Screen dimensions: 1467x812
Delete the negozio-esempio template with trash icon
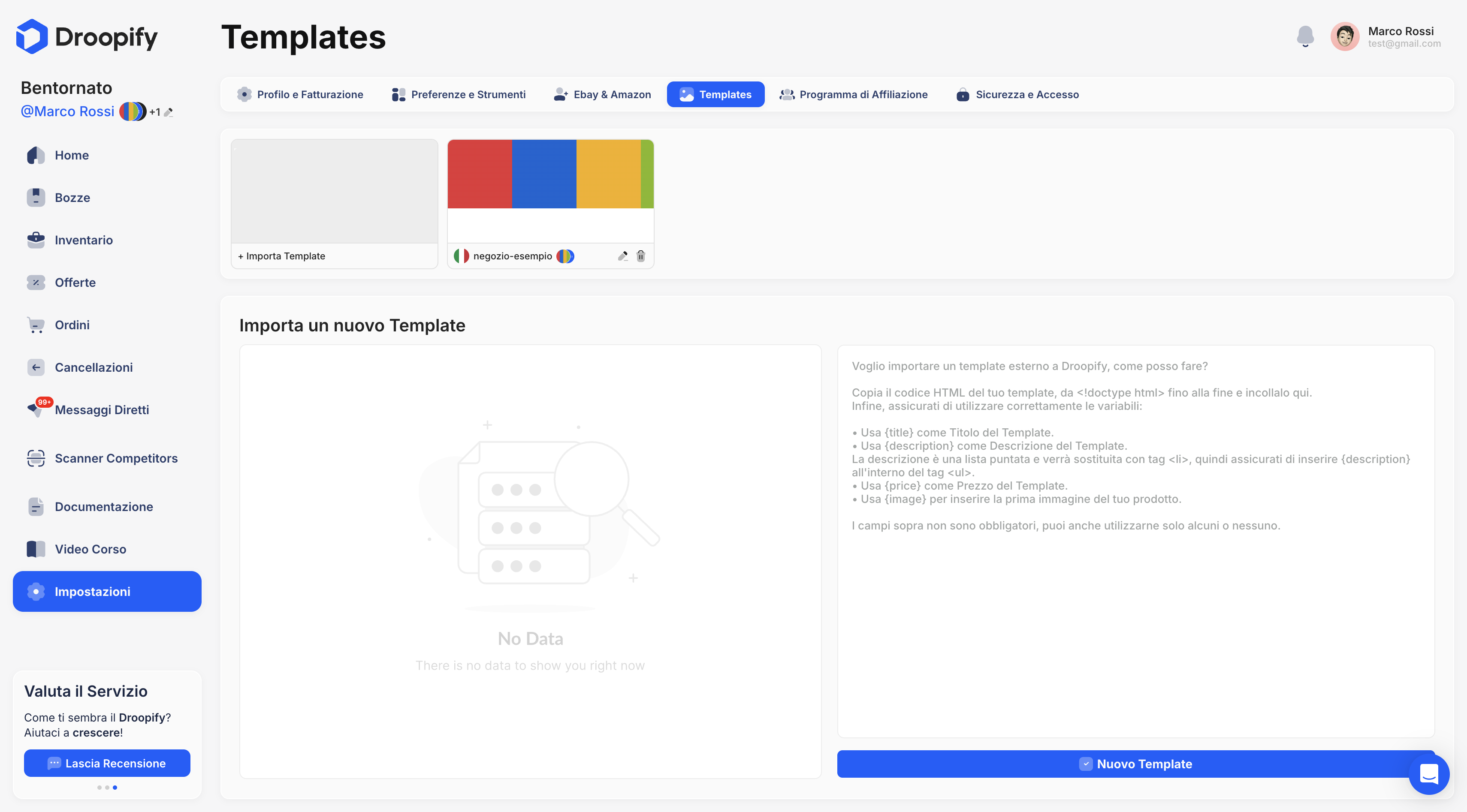[641, 256]
